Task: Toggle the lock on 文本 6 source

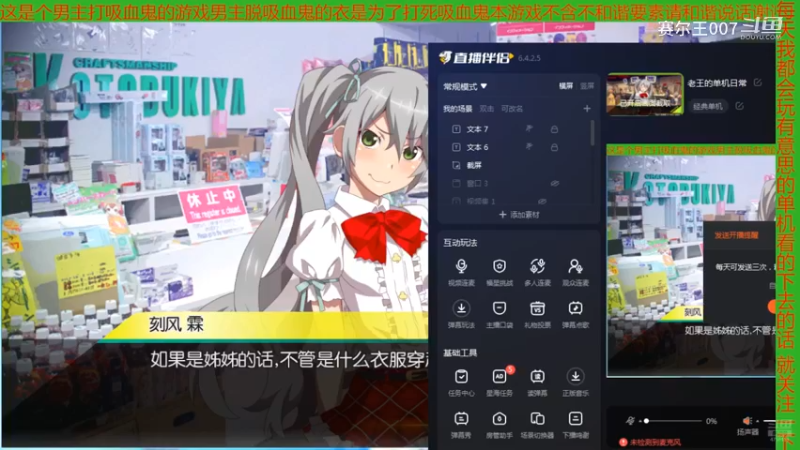Action: click(554, 147)
